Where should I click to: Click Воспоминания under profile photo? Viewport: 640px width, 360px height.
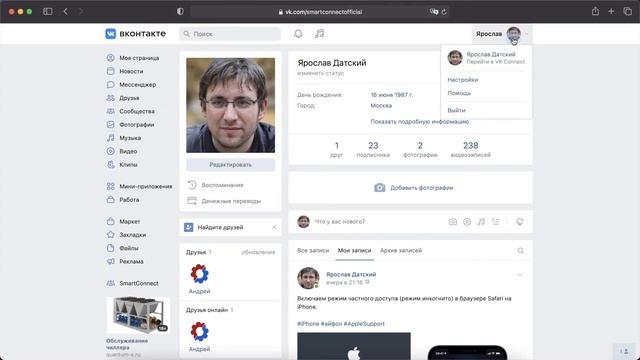[x=222, y=185]
